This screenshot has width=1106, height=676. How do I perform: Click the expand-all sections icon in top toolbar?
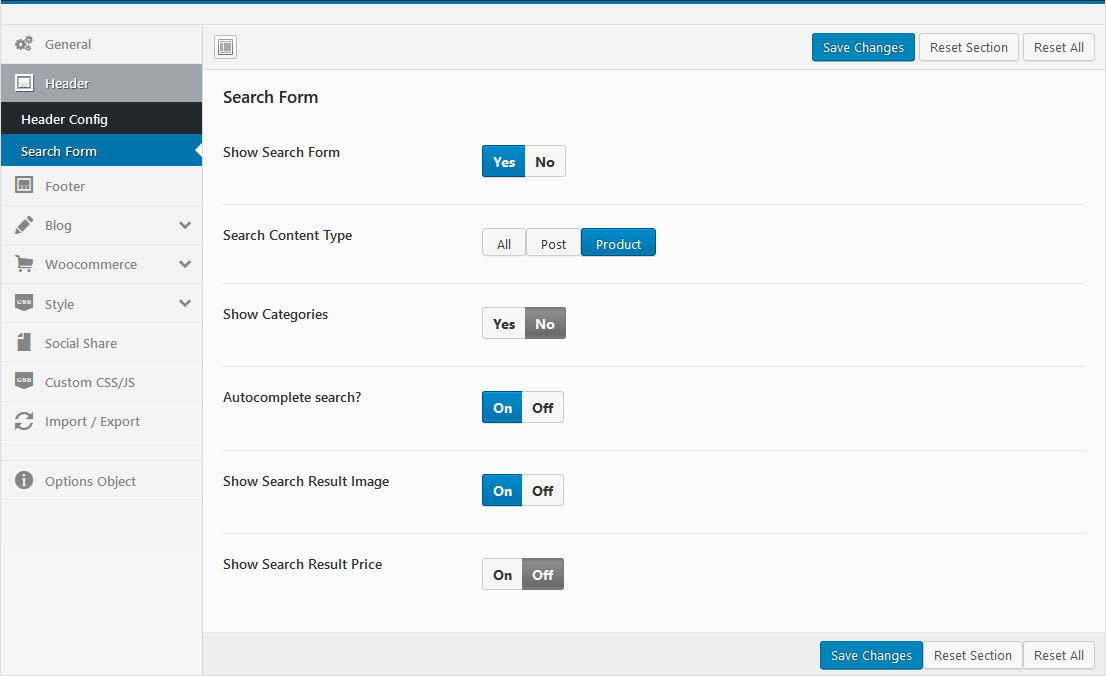click(226, 47)
